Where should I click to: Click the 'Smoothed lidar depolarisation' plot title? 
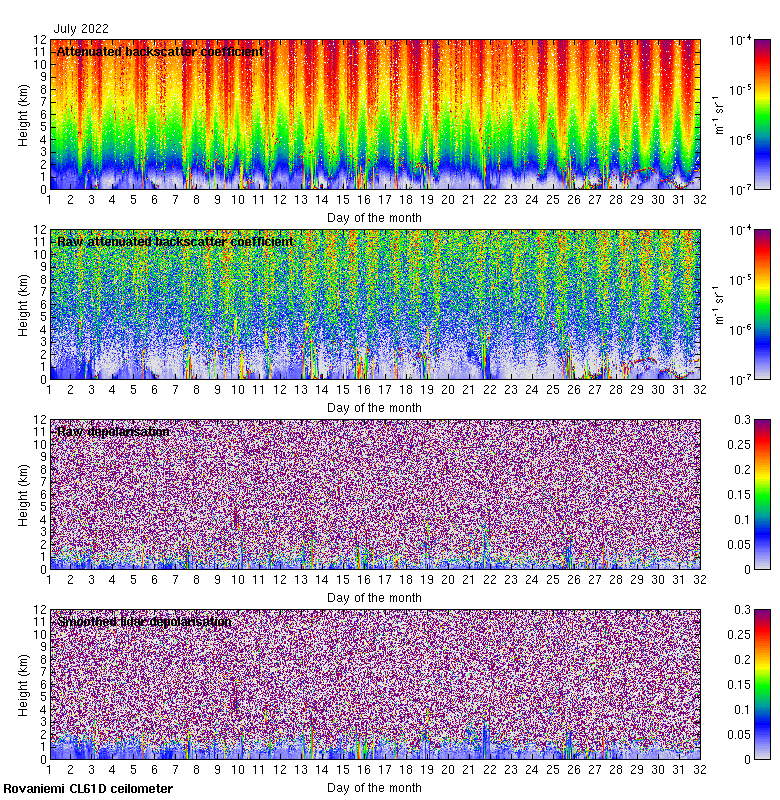[x=144, y=621]
